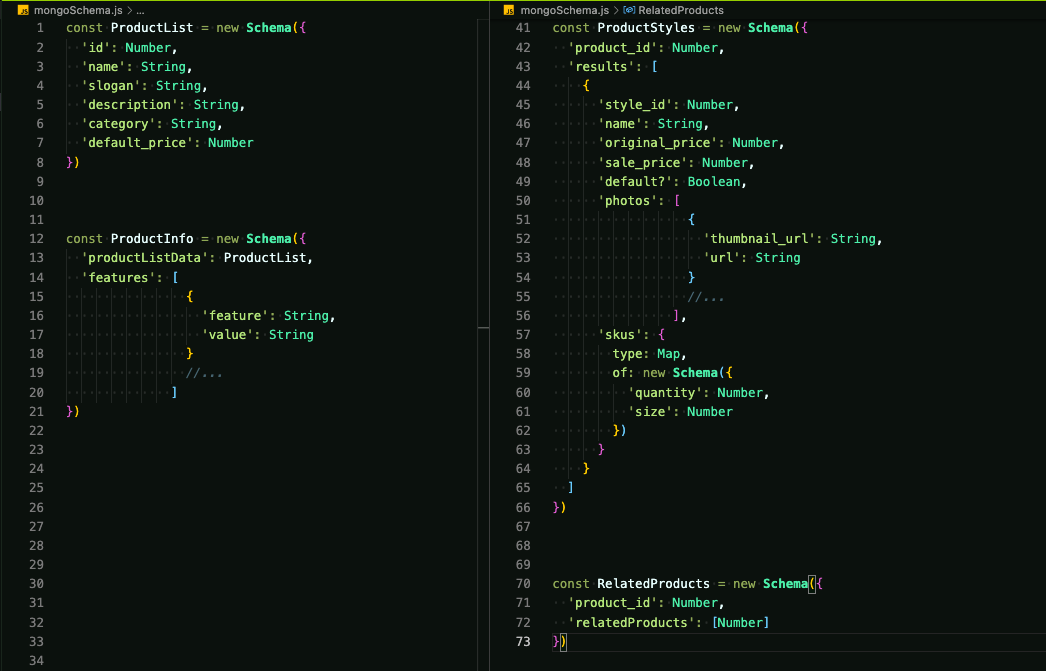Click the 'relatedProducts' key on line 72
The width and height of the screenshot is (1046, 671).
[x=631, y=622]
